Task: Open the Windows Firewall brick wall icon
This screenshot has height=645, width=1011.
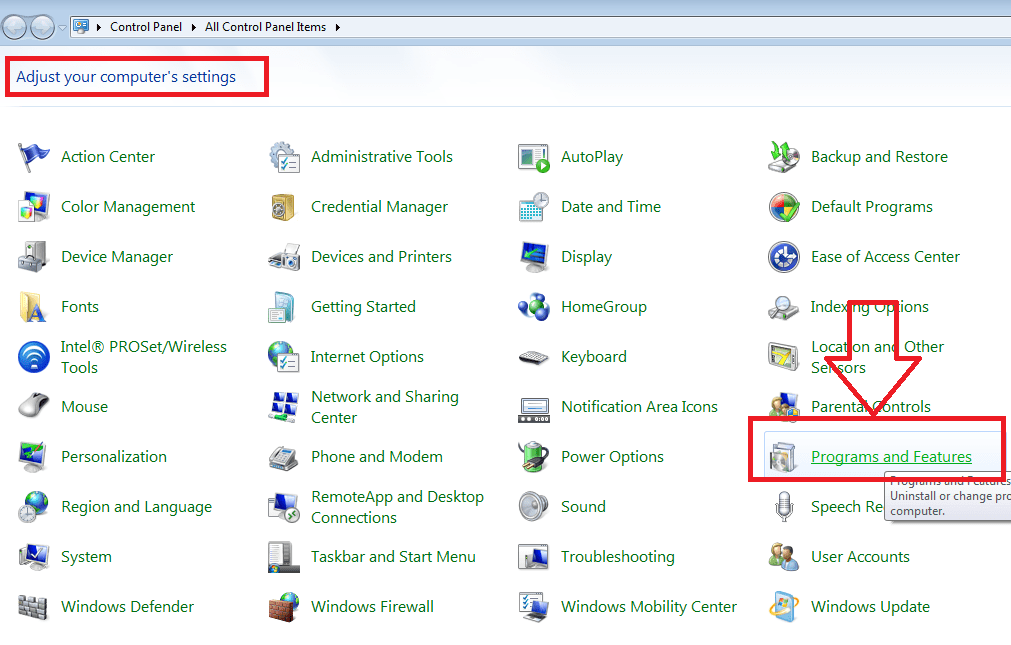Action: pos(284,607)
